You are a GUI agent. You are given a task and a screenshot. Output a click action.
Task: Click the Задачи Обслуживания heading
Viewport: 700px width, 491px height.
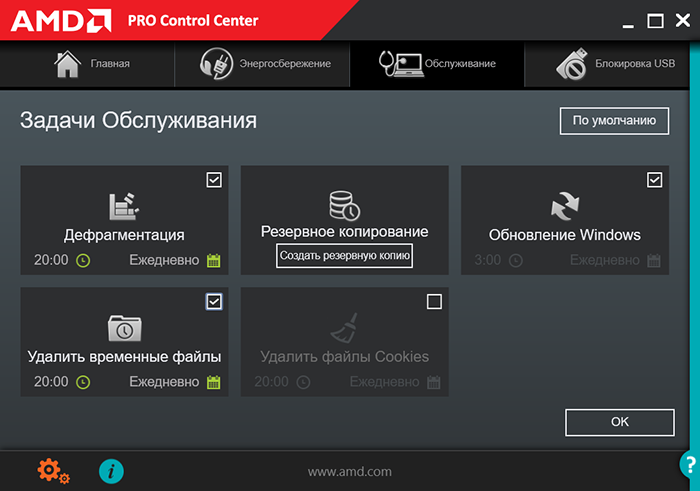tap(138, 120)
